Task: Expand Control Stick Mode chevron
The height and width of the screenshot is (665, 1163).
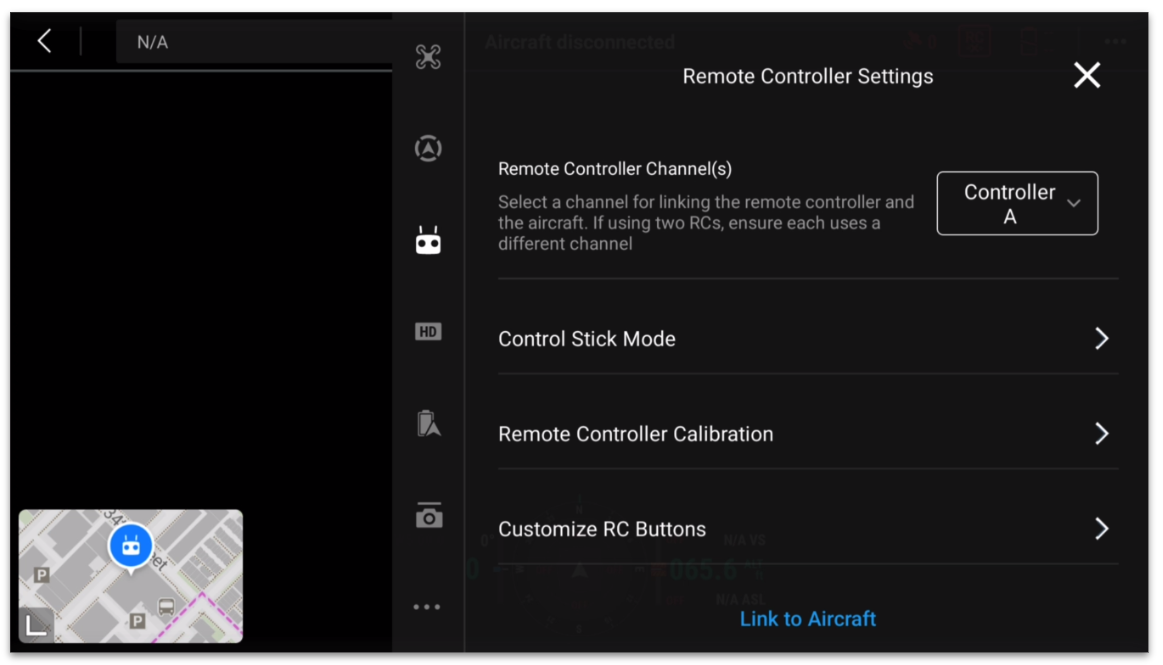Action: click(1101, 339)
